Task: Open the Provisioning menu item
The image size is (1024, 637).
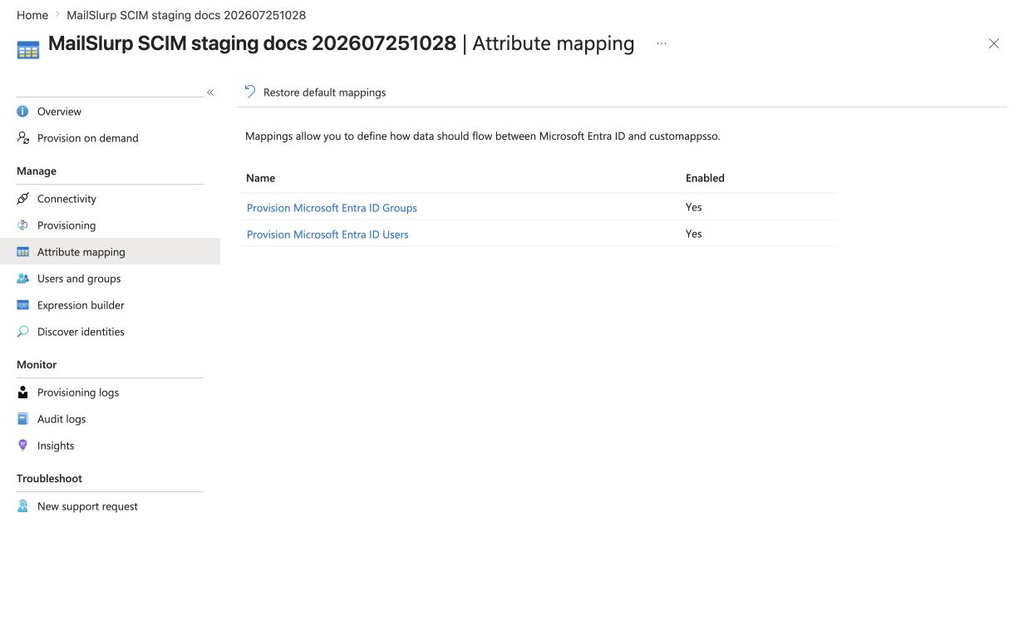Action: click(67, 225)
